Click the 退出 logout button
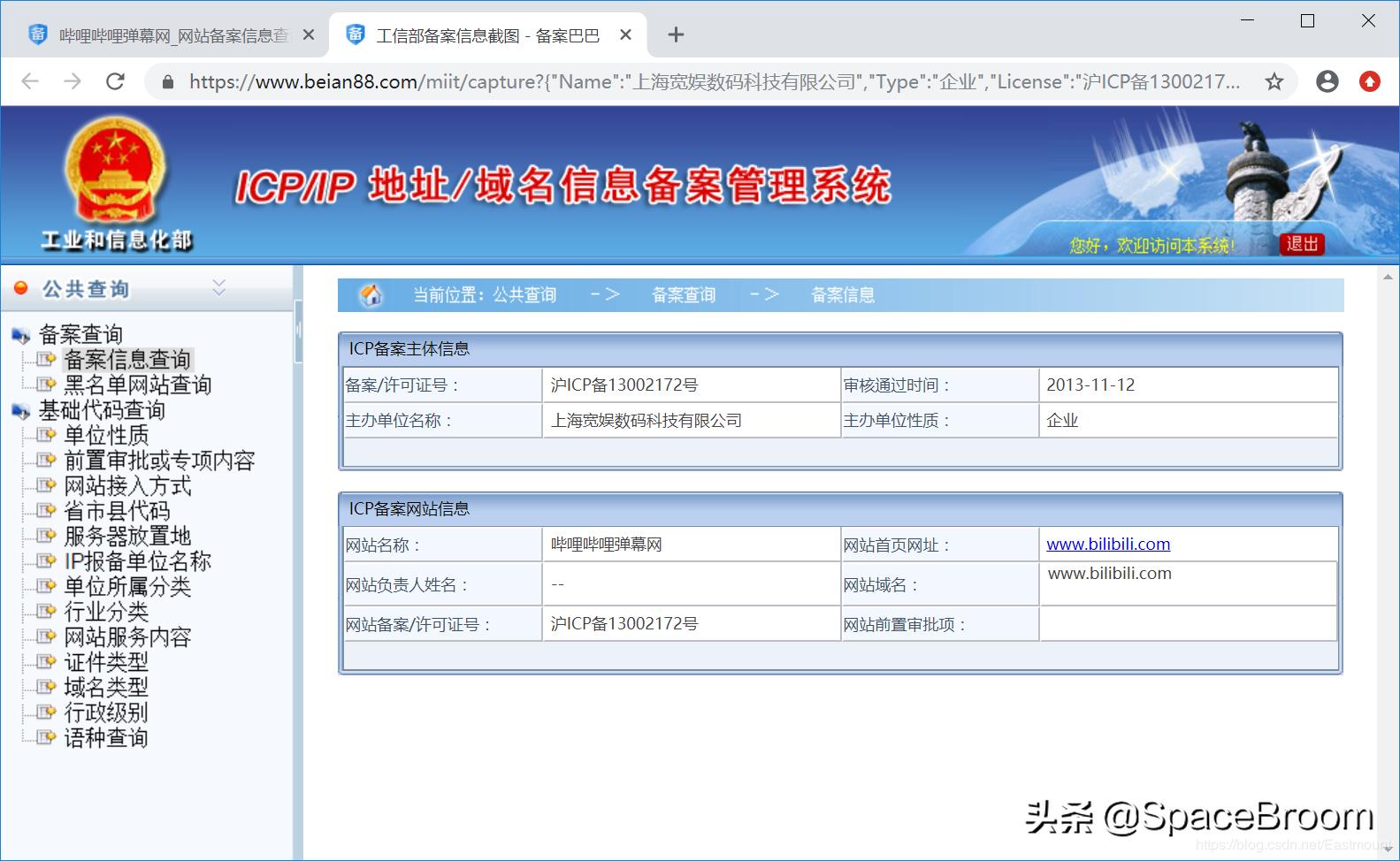 (1302, 244)
